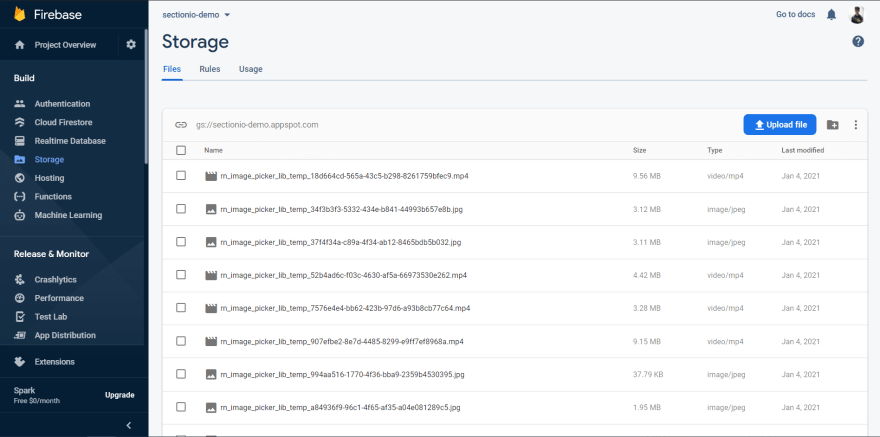Open notifications bell icon
Screen dimensions: 880x437
point(831,15)
